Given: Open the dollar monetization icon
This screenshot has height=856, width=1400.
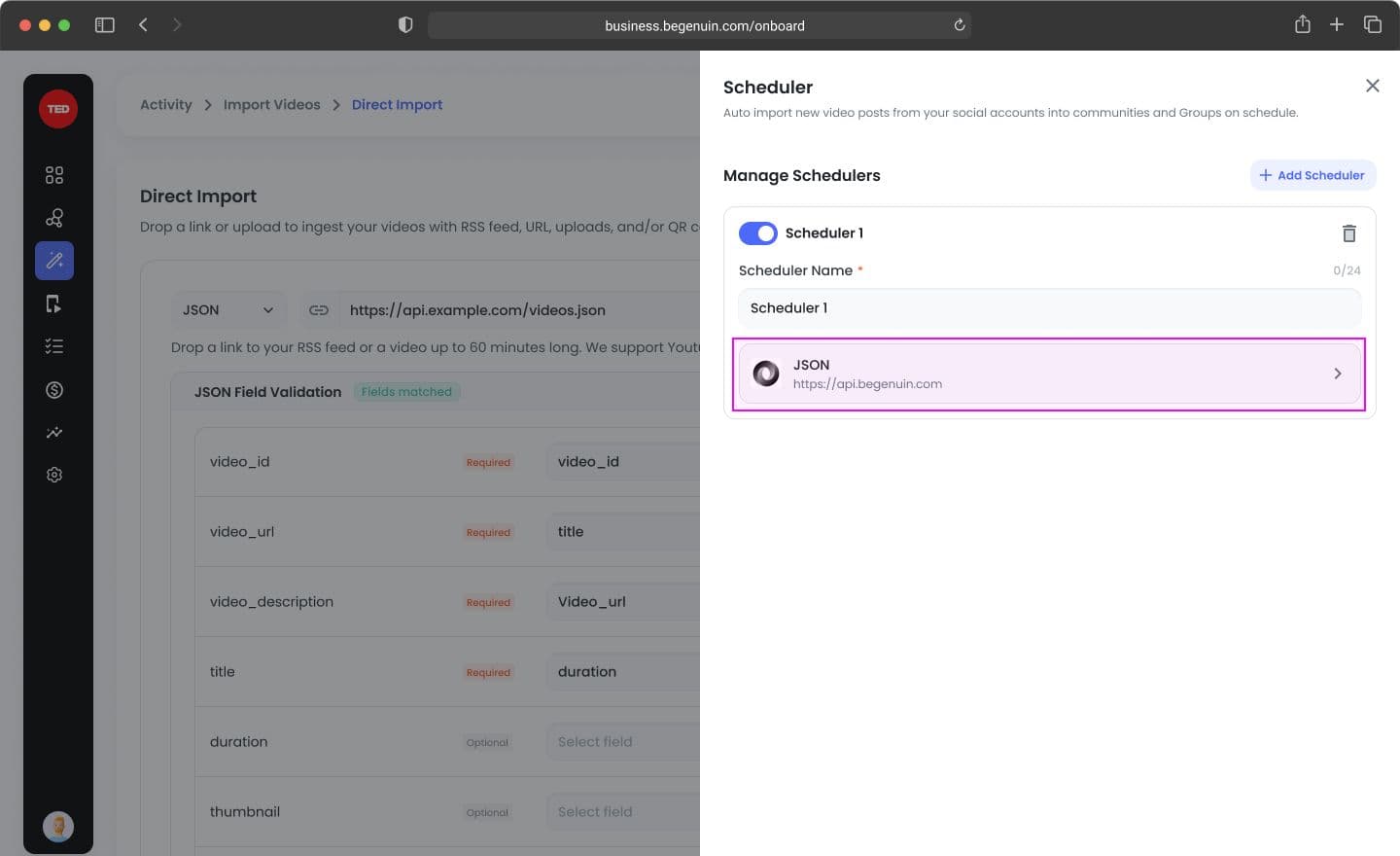Looking at the screenshot, I should pos(54,389).
